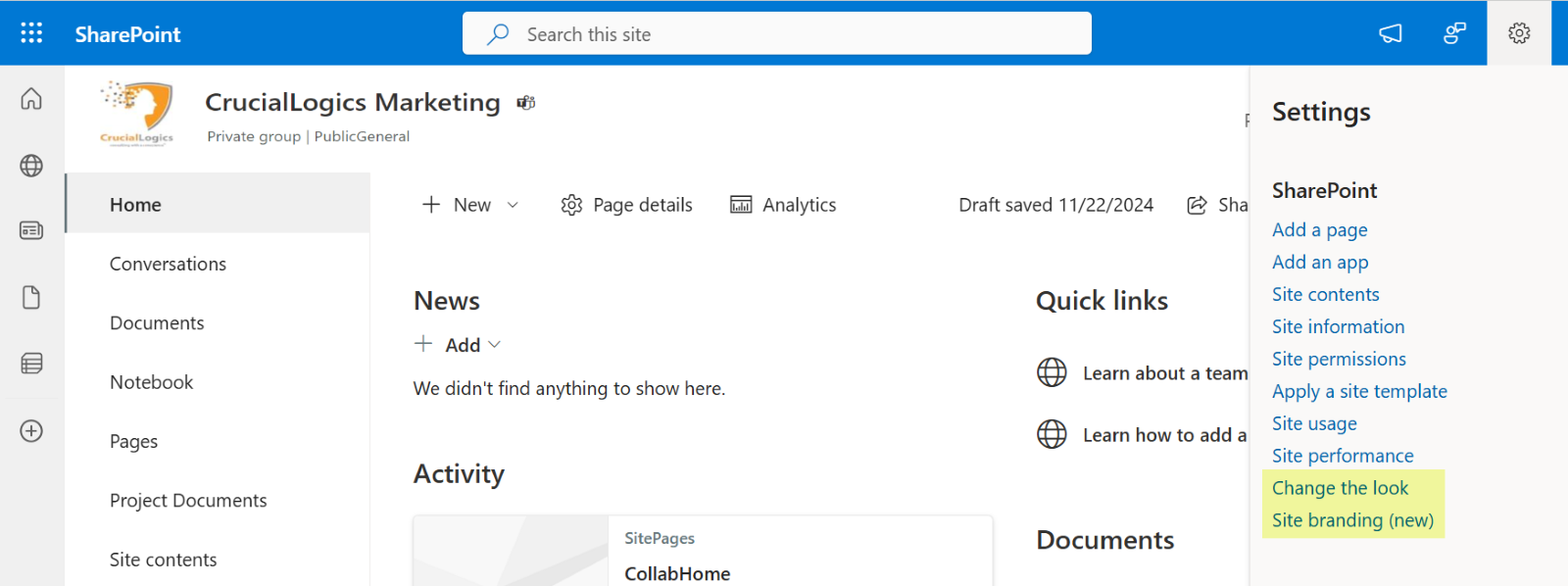Click the CrucialLogics site logo
Image resolution: width=1568 pixels, height=586 pixels.
pyautogui.click(x=137, y=112)
